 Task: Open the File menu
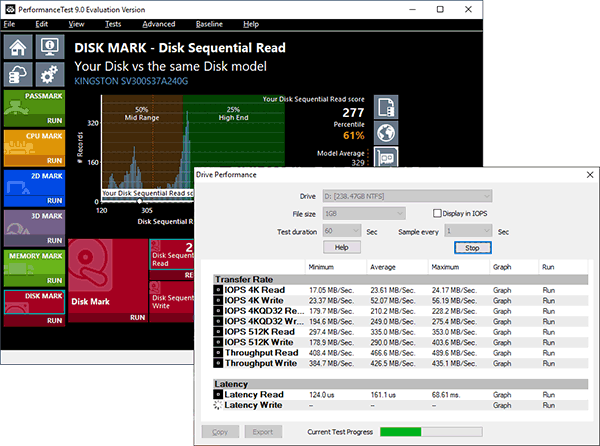tap(10, 24)
